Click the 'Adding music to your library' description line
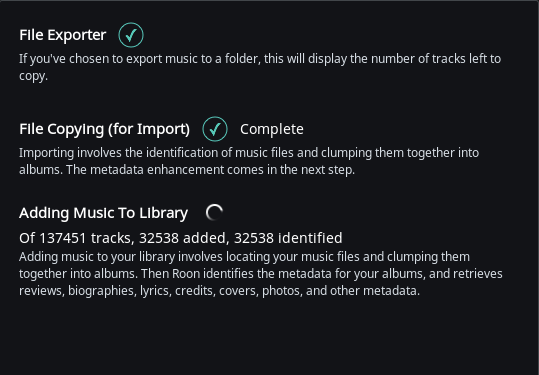The width and height of the screenshot is (539, 375). pyautogui.click(x=244, y=257)
